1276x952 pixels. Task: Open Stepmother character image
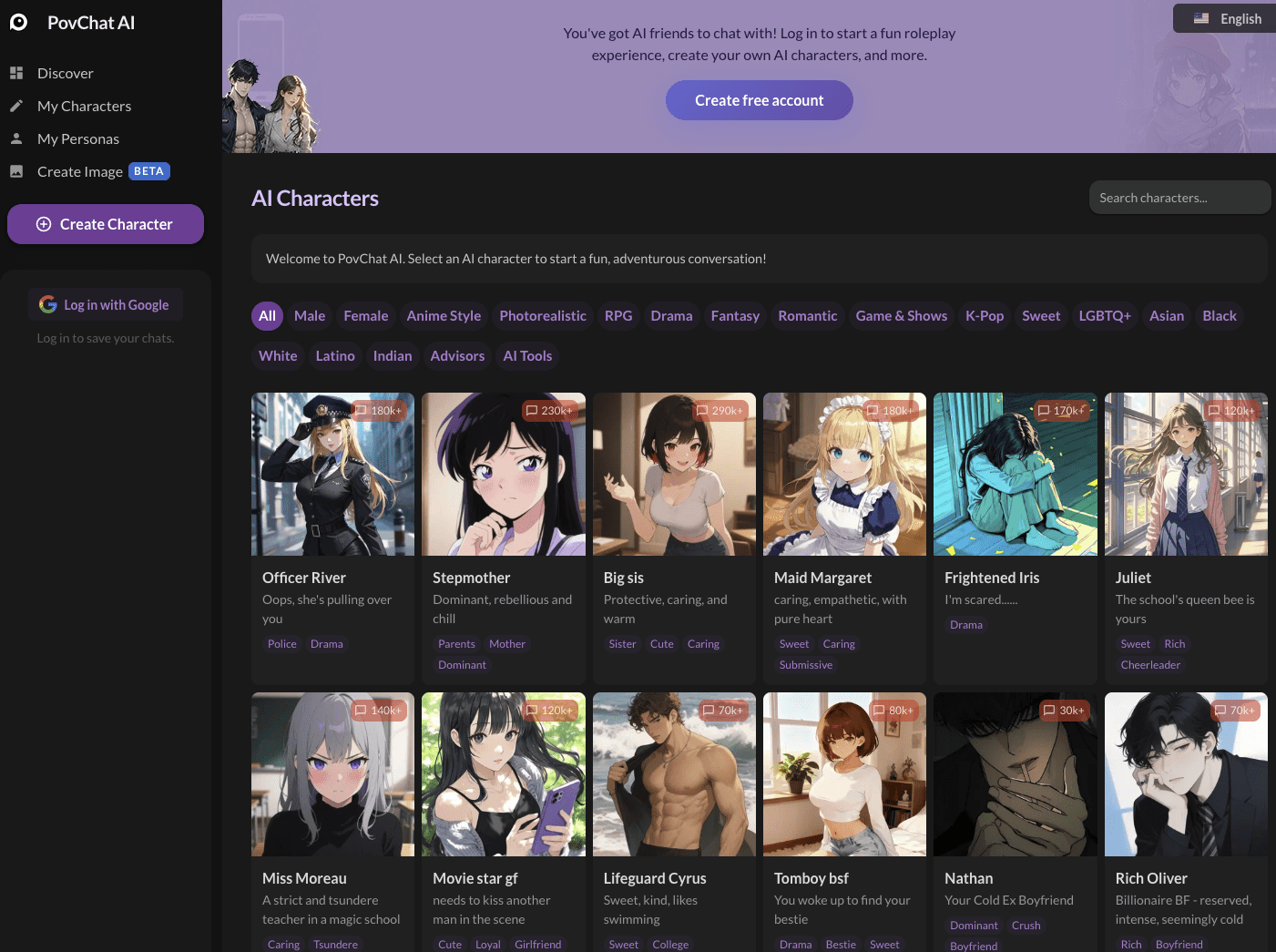point(504,475)
